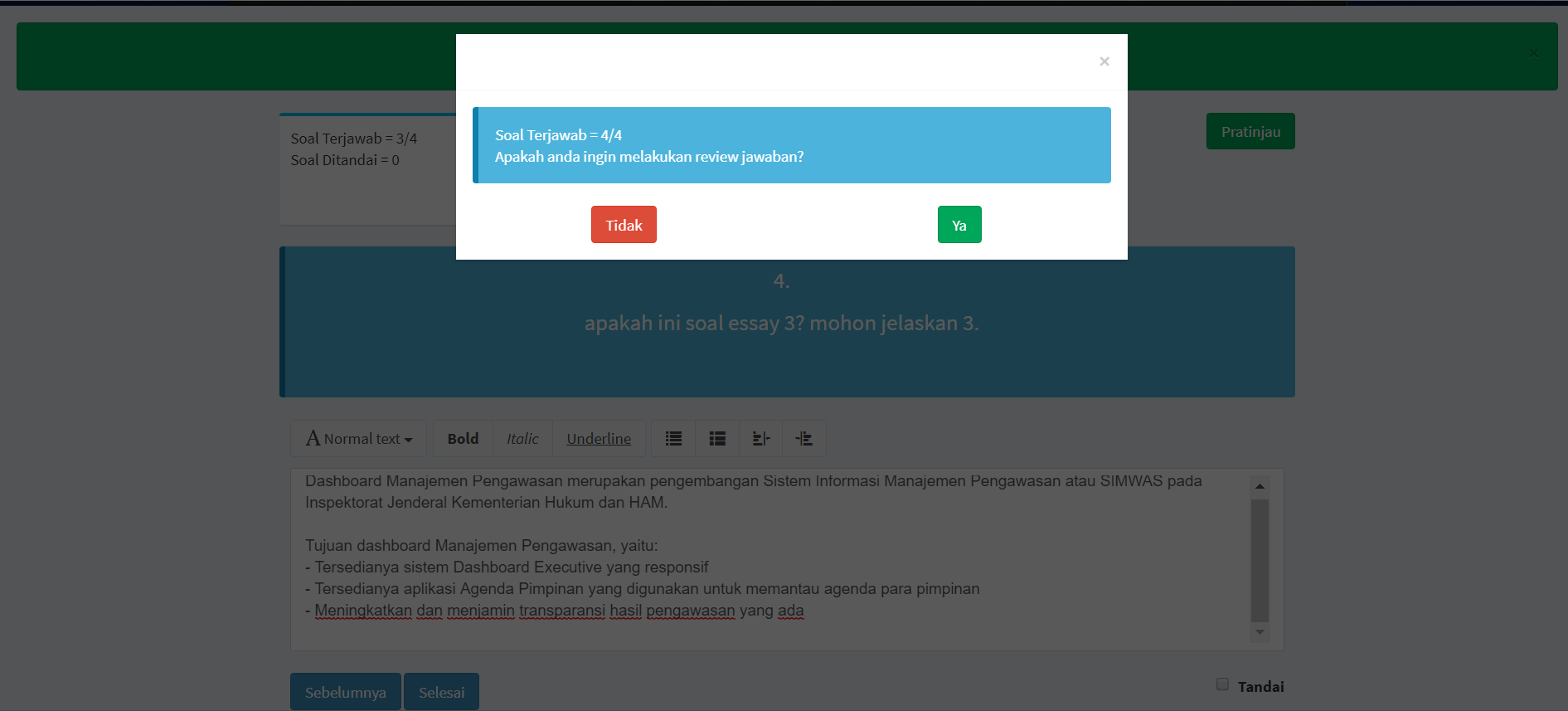Screen dimensions: 1568x711
Task: Apply Underline formatting in editor
Action: tap(599, 439)
